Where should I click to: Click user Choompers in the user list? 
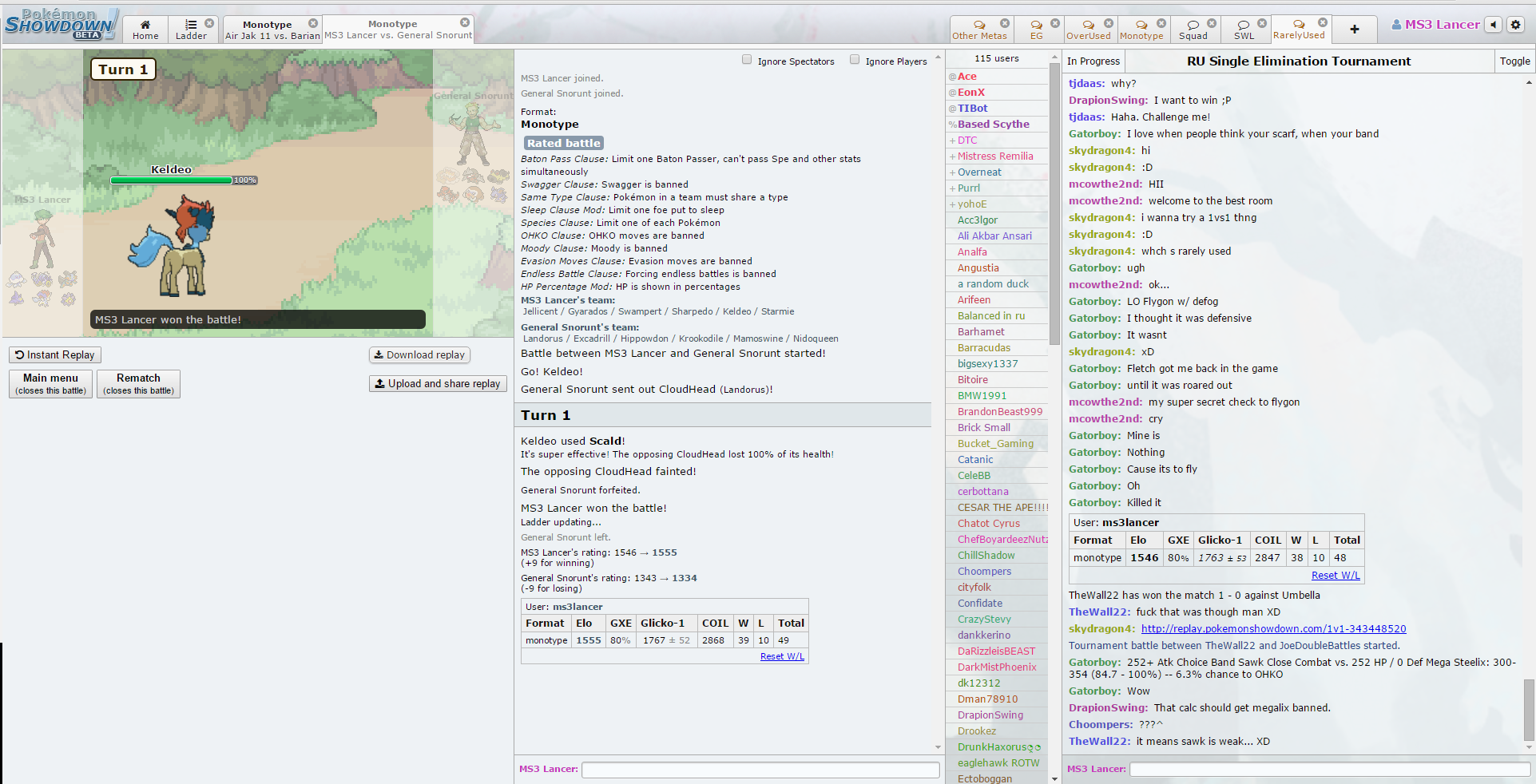[984, 572]
